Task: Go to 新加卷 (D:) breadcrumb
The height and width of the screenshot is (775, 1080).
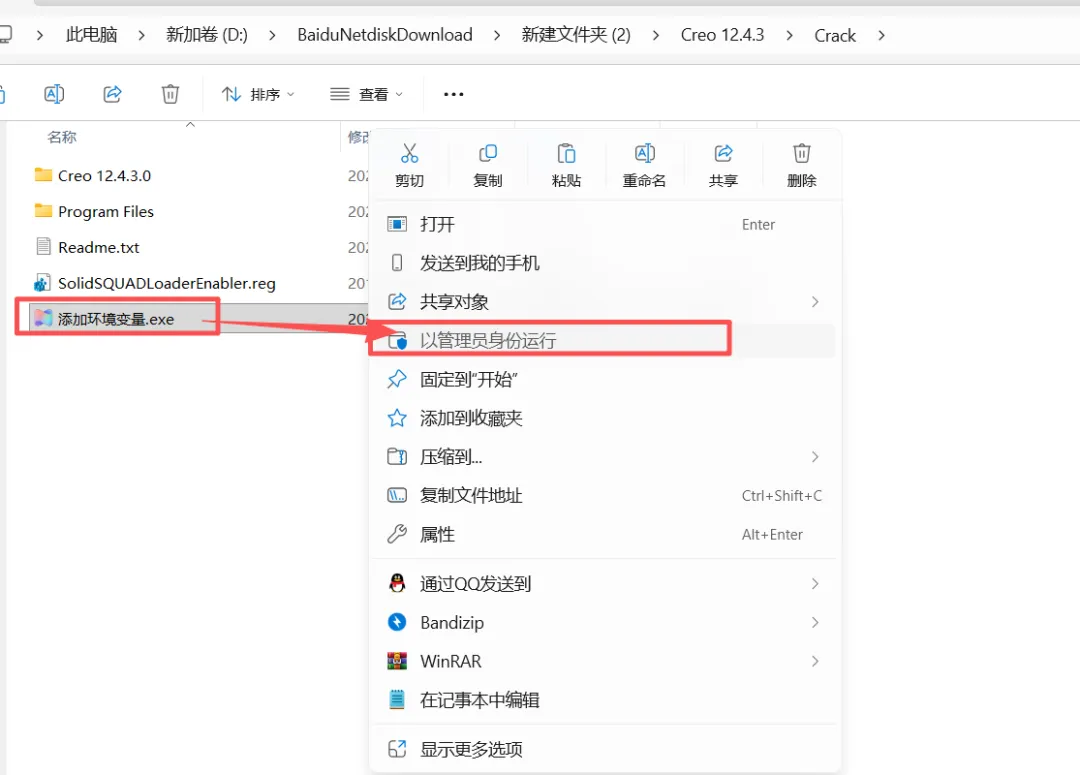Action: tap(207, 35)
